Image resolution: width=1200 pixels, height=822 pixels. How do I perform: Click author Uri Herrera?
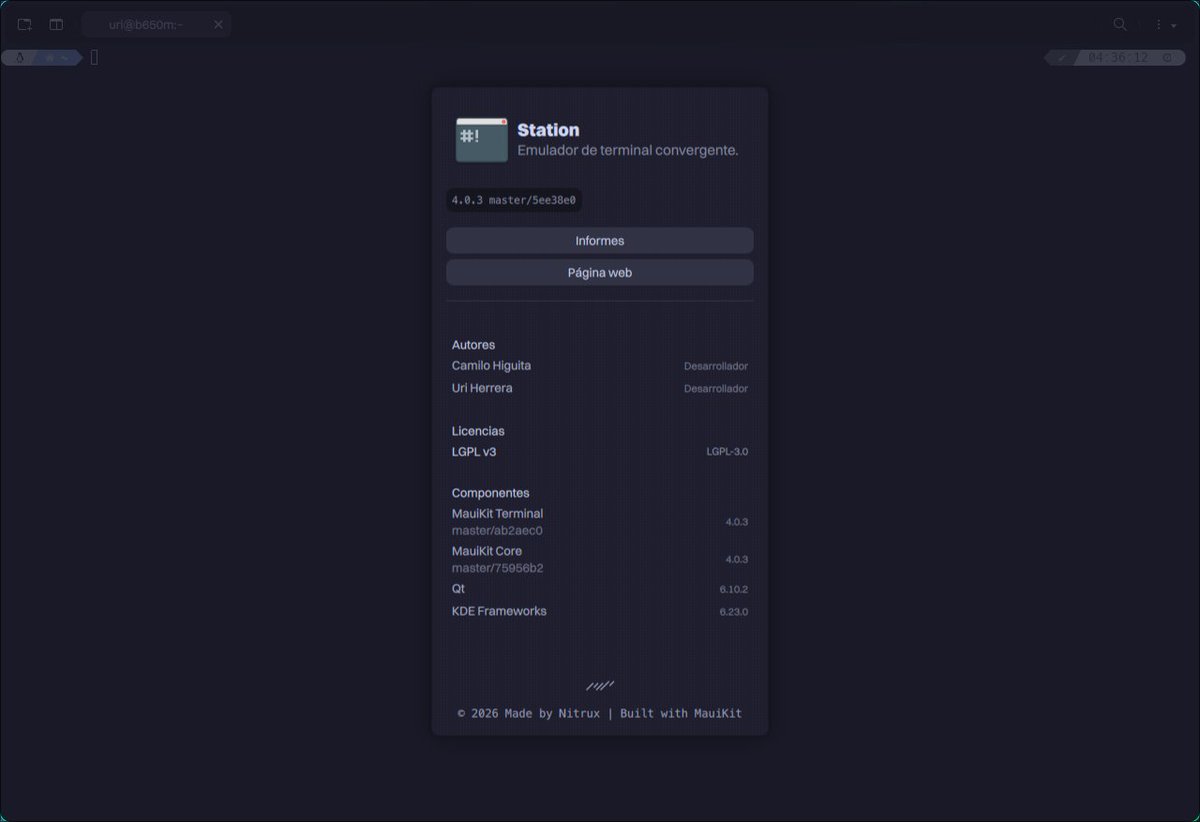pyautogui.click(x=482, y=388)
